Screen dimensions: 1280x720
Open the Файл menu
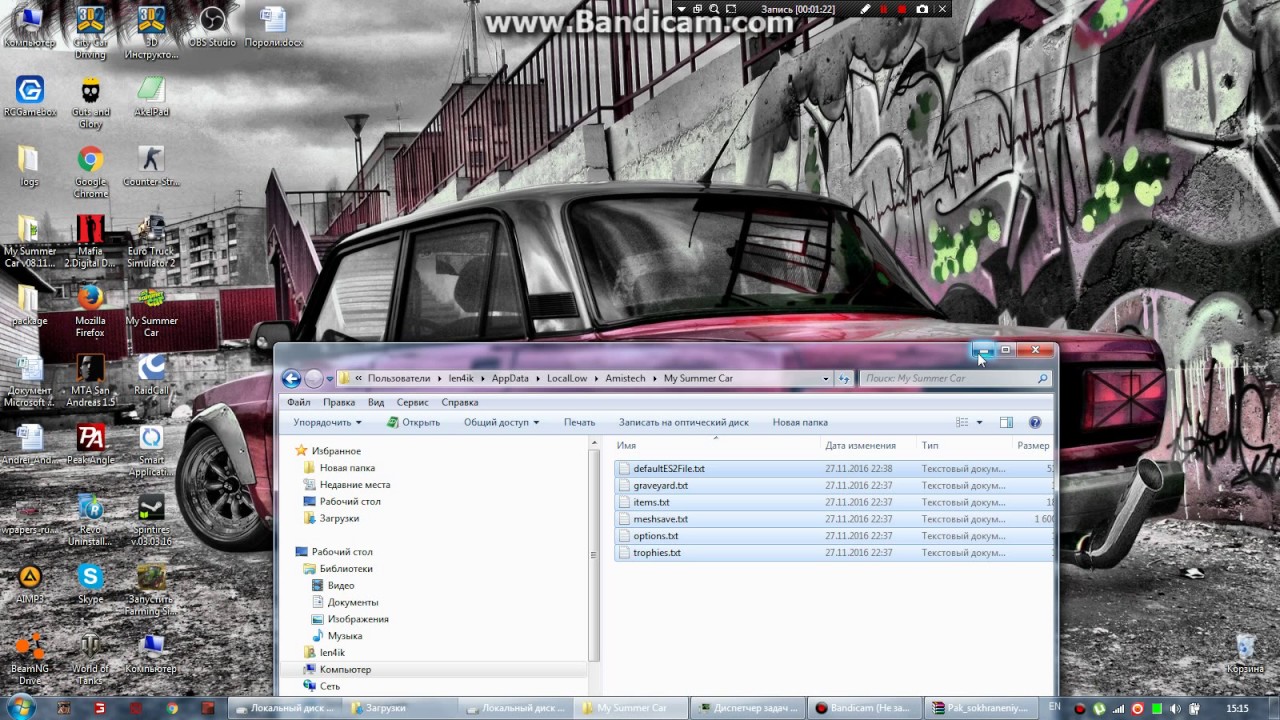tap(298, 402)
